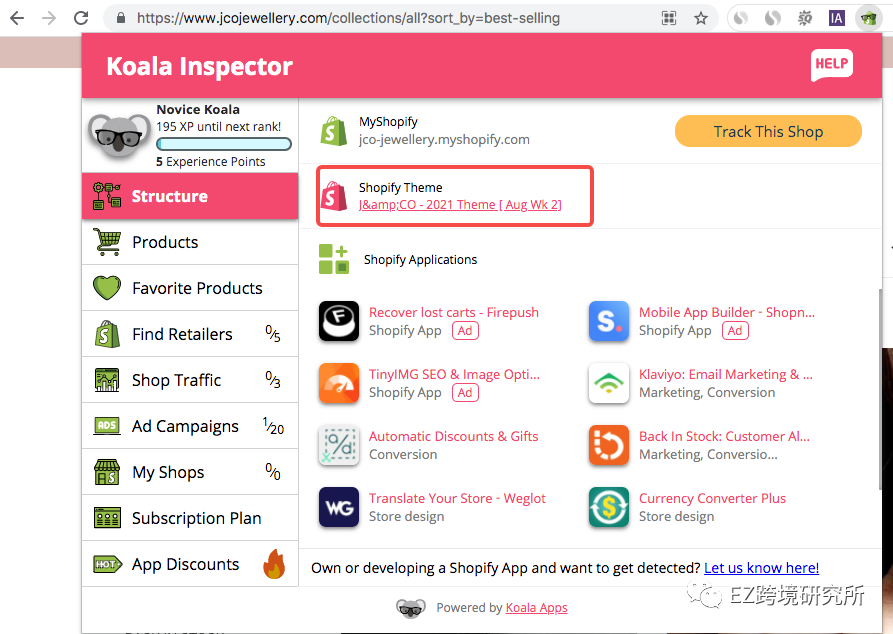Click the Ad badge under Firepush

465,330
